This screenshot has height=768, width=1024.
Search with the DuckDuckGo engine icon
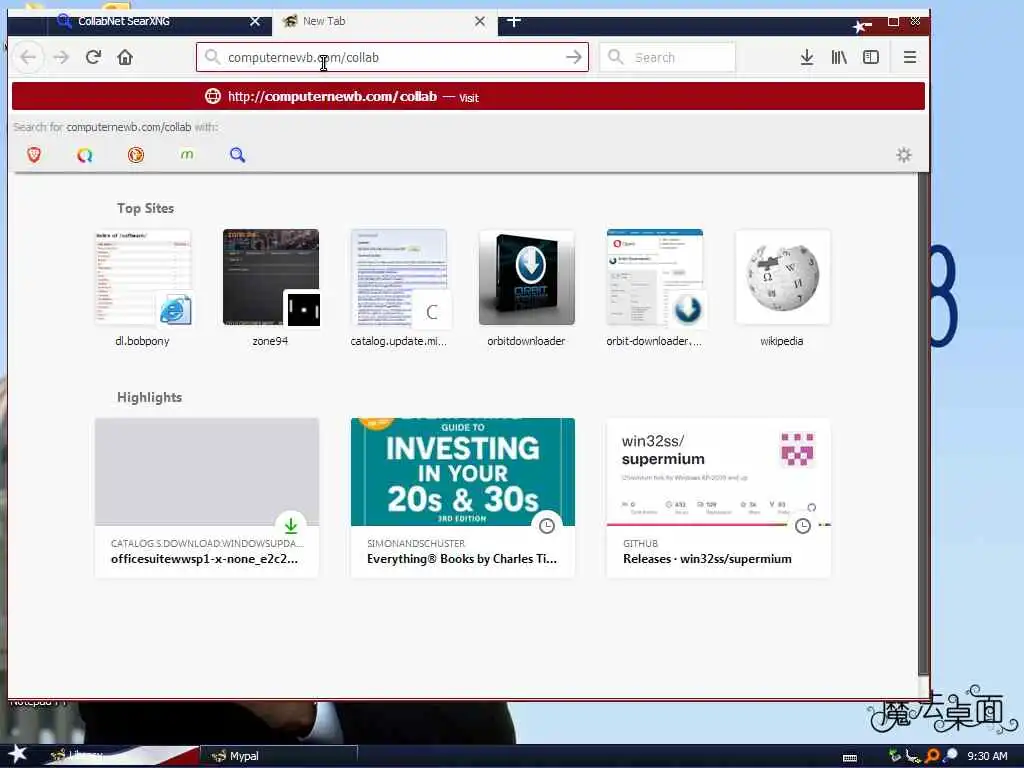pos(136,155)
